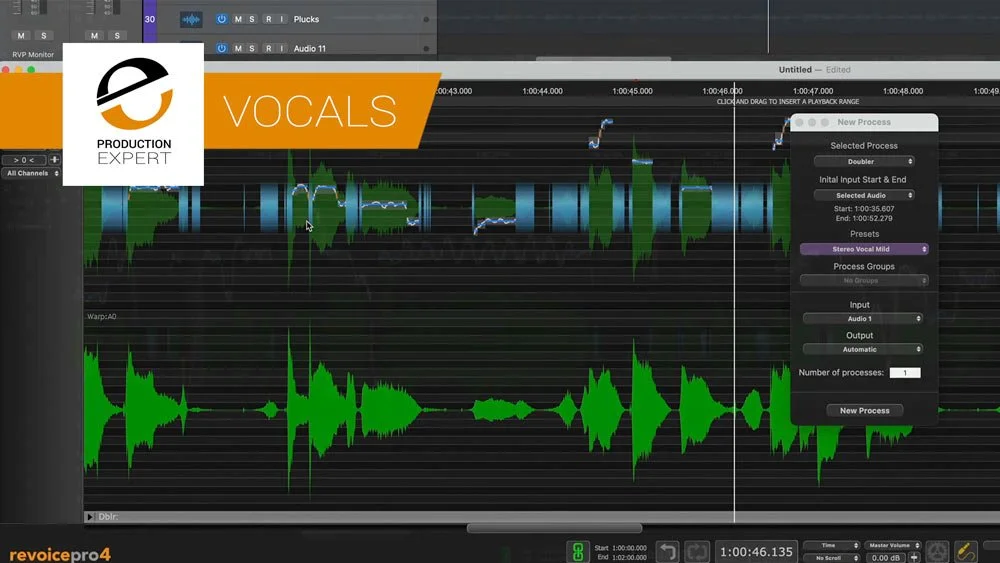The width and height of the screenshot is (1000, 563).
Task: Click the Plucks track waveform icon
Action: pos(191,19)
